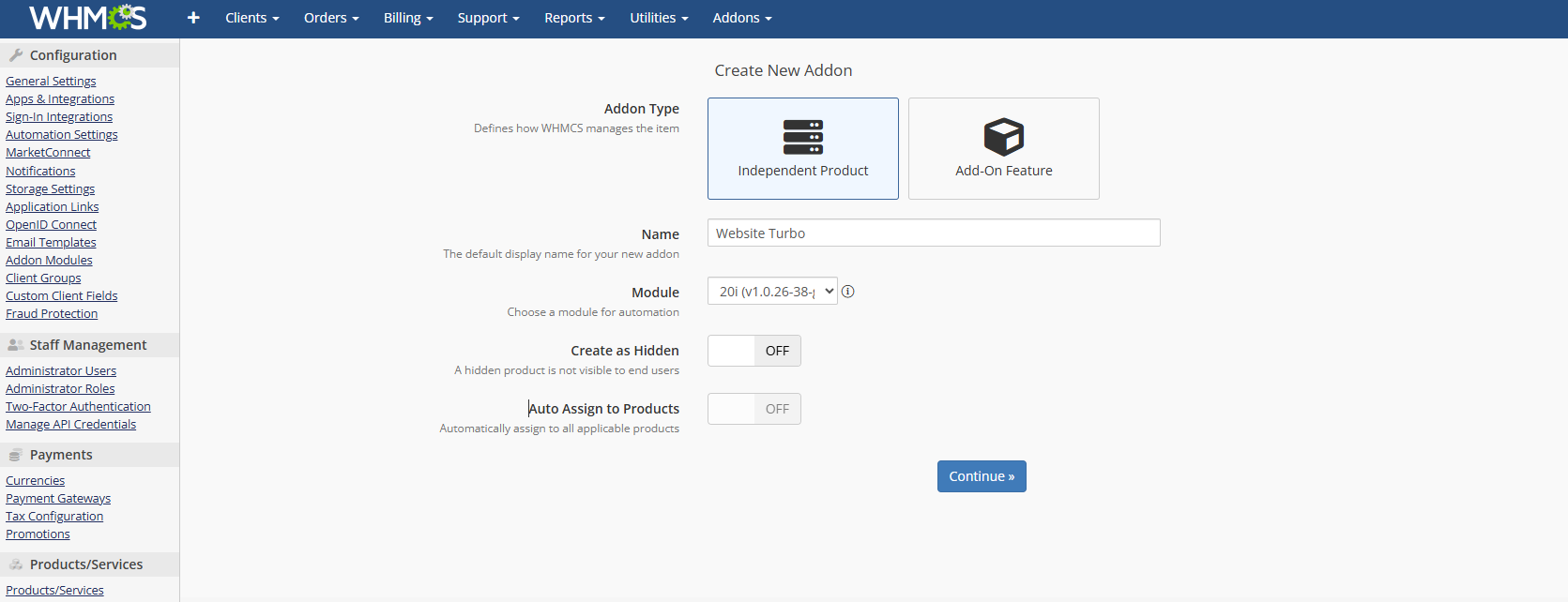Expand the Clients menu
The height and width of the screenshot is (602, 1568).
tap(251, 18)
